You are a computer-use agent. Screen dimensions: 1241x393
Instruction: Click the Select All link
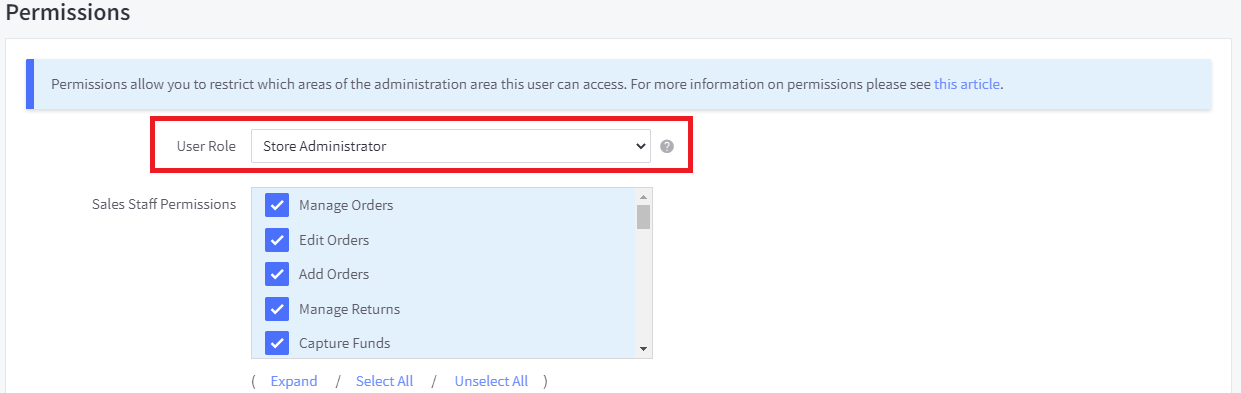(384, 381)
